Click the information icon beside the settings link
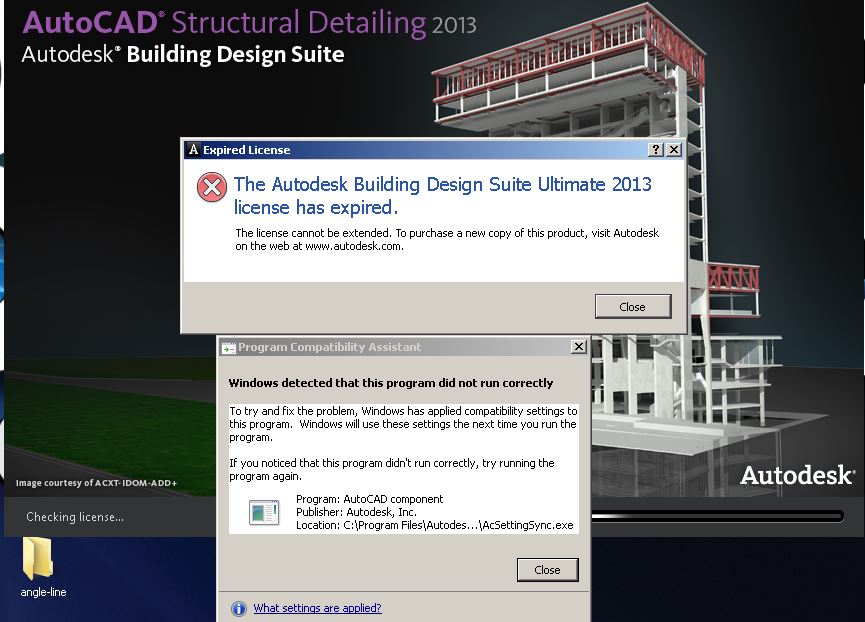 click(238, 608)
